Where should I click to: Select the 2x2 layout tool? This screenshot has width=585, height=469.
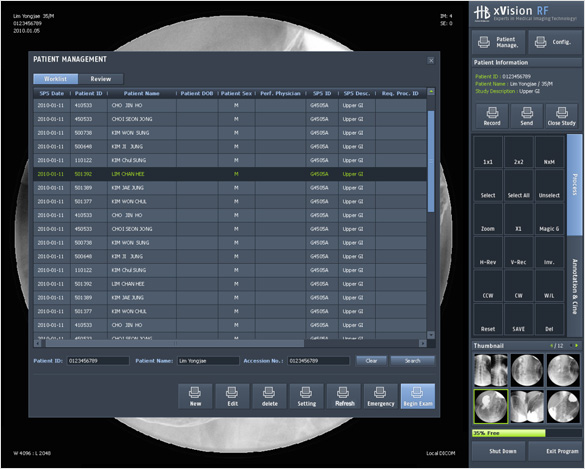(518, 152)
